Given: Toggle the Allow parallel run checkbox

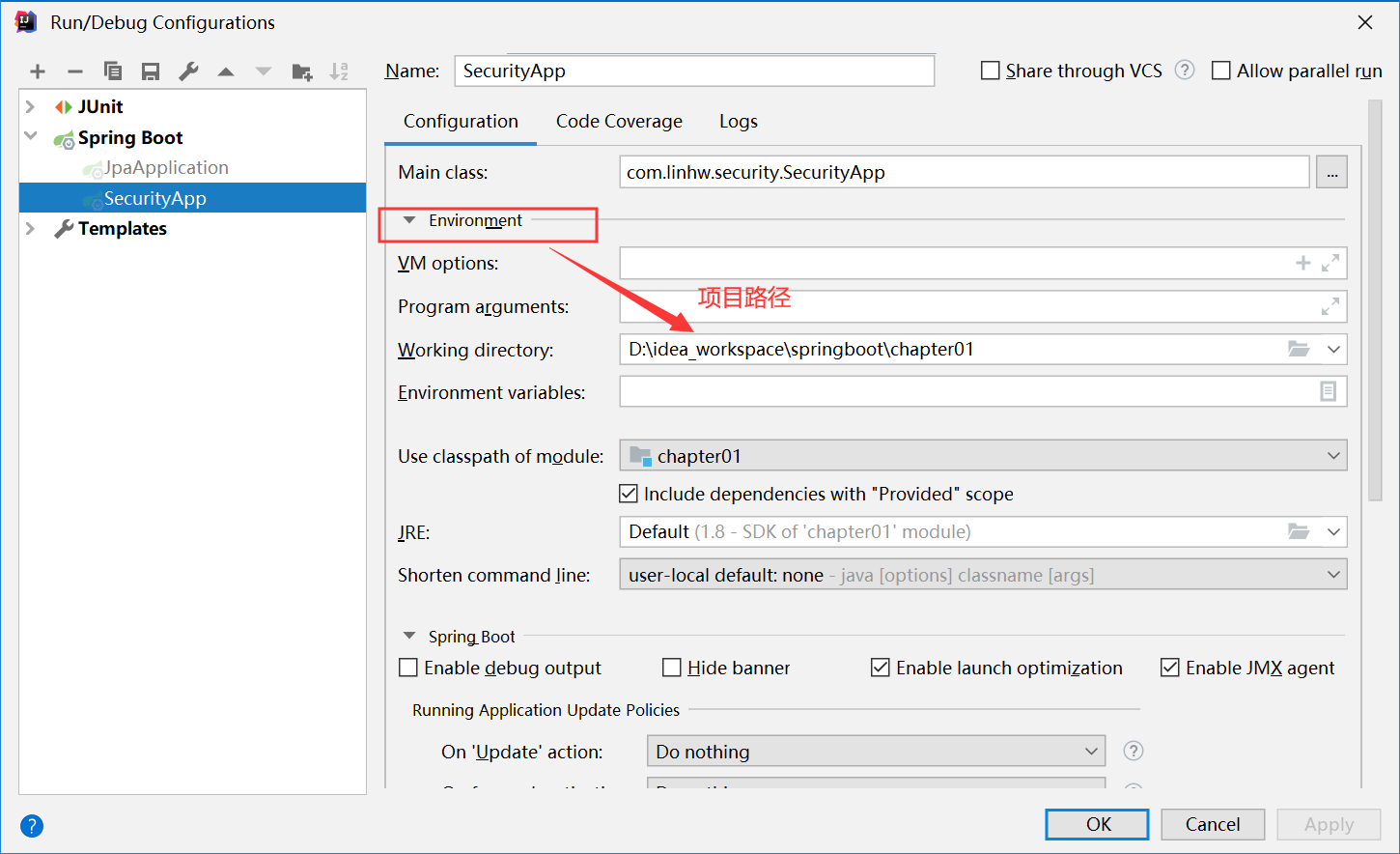Looking at the screenshot, I should 1221,71.
